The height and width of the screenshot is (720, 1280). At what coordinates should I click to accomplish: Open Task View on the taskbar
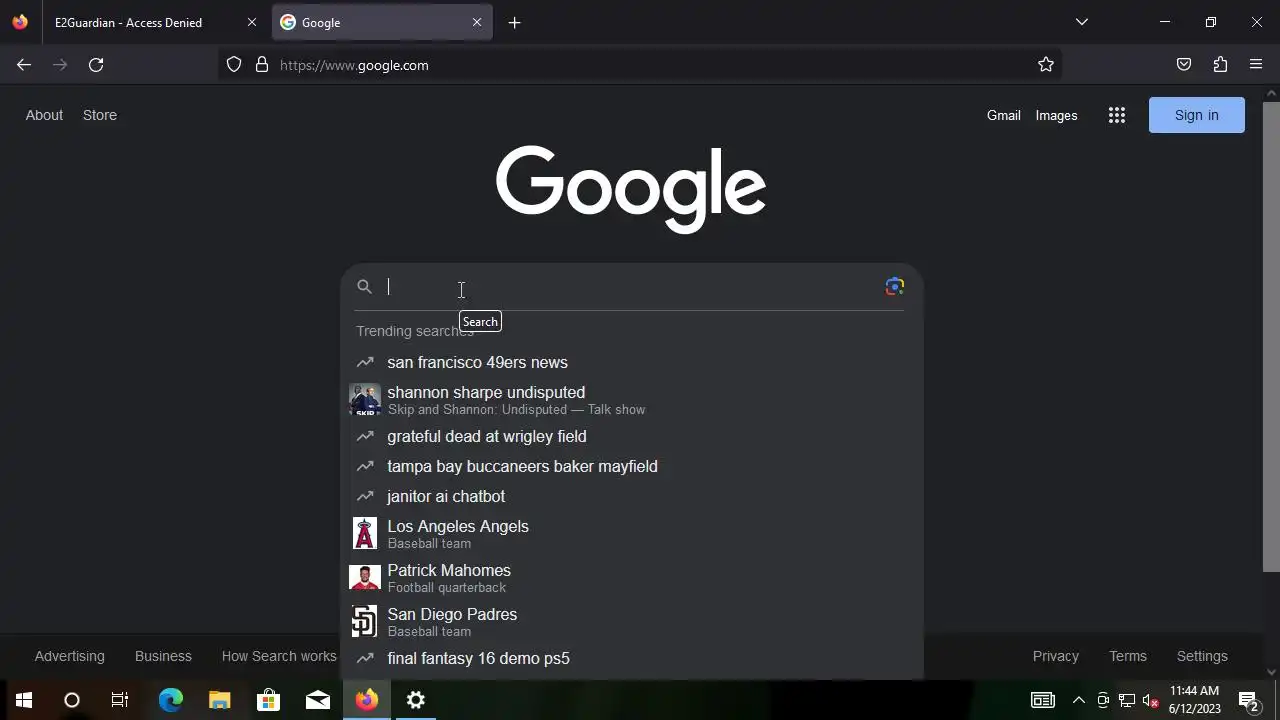tap(120, 700)
